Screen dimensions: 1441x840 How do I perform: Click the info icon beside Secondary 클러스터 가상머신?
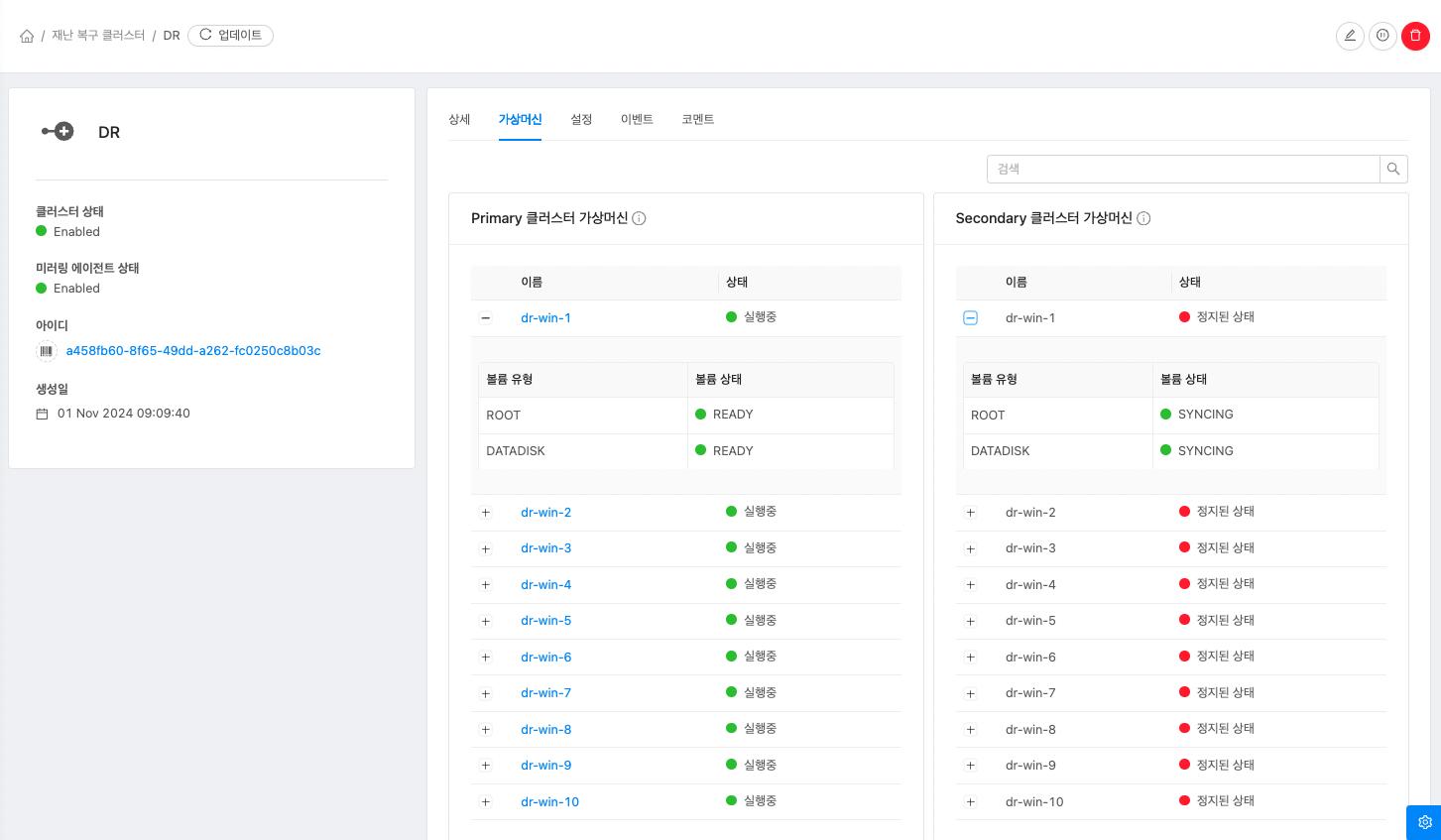pos(1143,218)
